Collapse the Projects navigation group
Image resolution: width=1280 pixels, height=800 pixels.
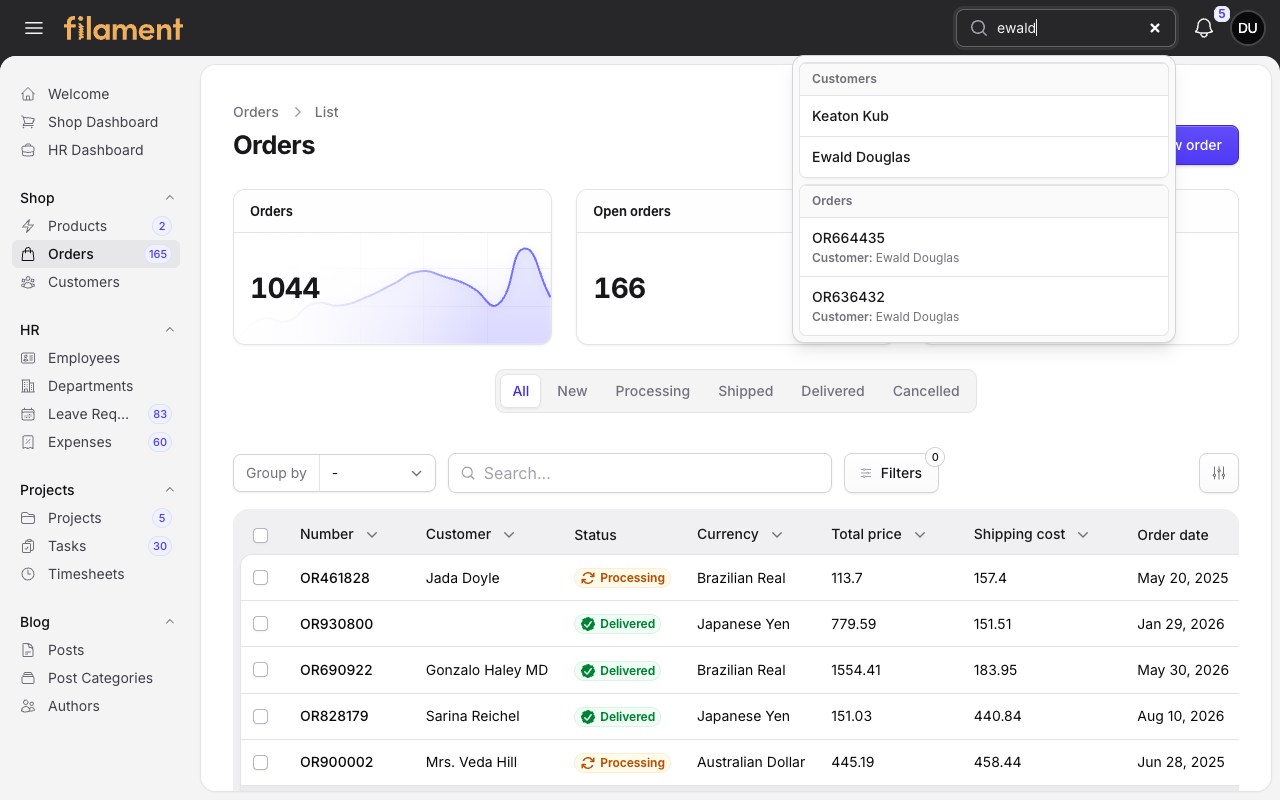coord(170,490)
